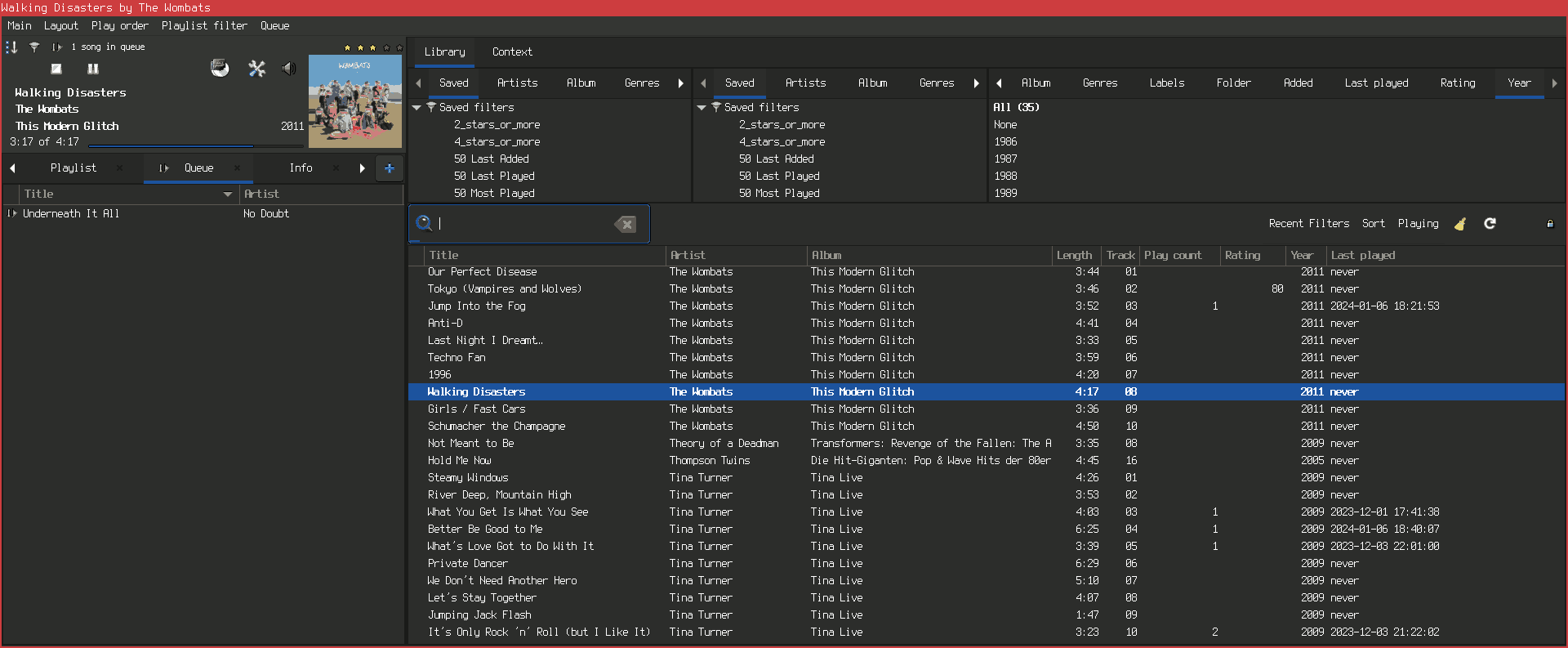1568x648 pixels.
Task: Switch to the Queue tab
Action: (x=198, y=168)
